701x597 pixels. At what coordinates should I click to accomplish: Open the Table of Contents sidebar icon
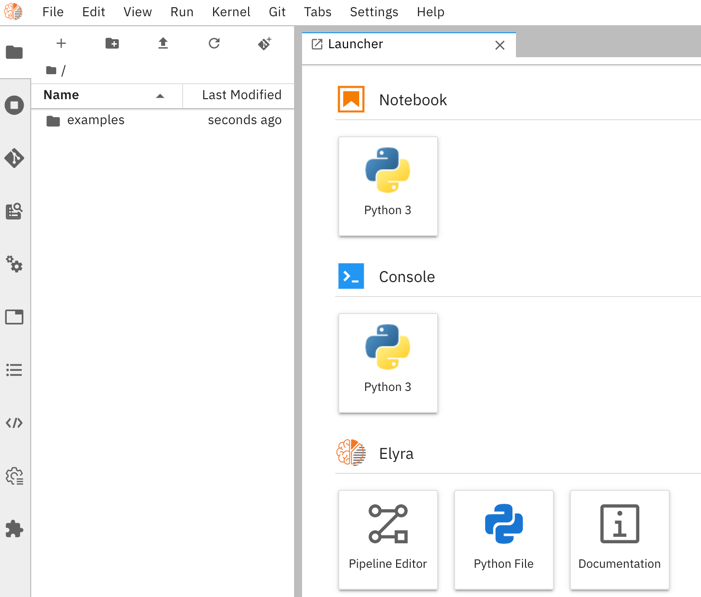click(14, 370)
